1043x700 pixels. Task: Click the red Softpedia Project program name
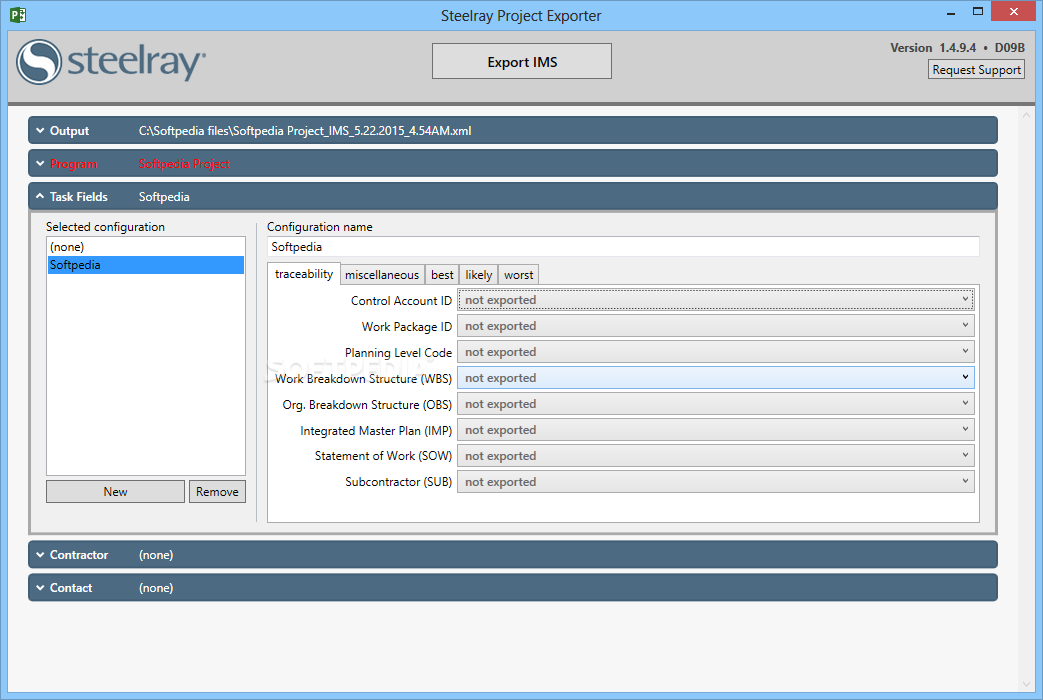184,164
